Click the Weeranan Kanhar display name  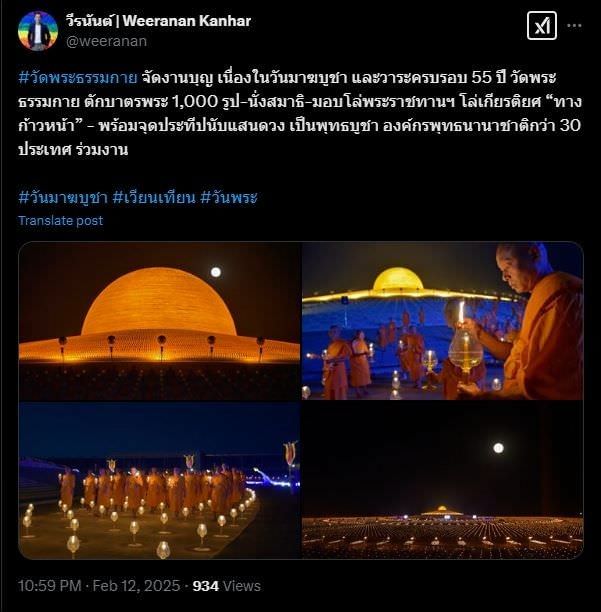click(x=158, y=21)
